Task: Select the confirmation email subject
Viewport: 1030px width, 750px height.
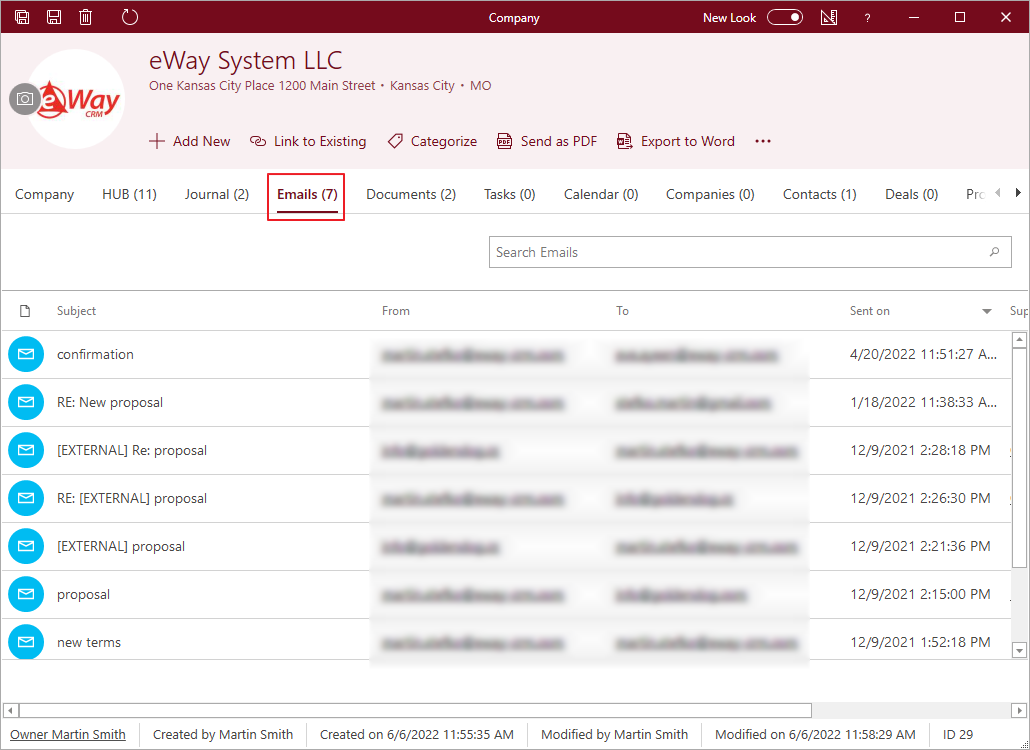Action: (95, 354)
